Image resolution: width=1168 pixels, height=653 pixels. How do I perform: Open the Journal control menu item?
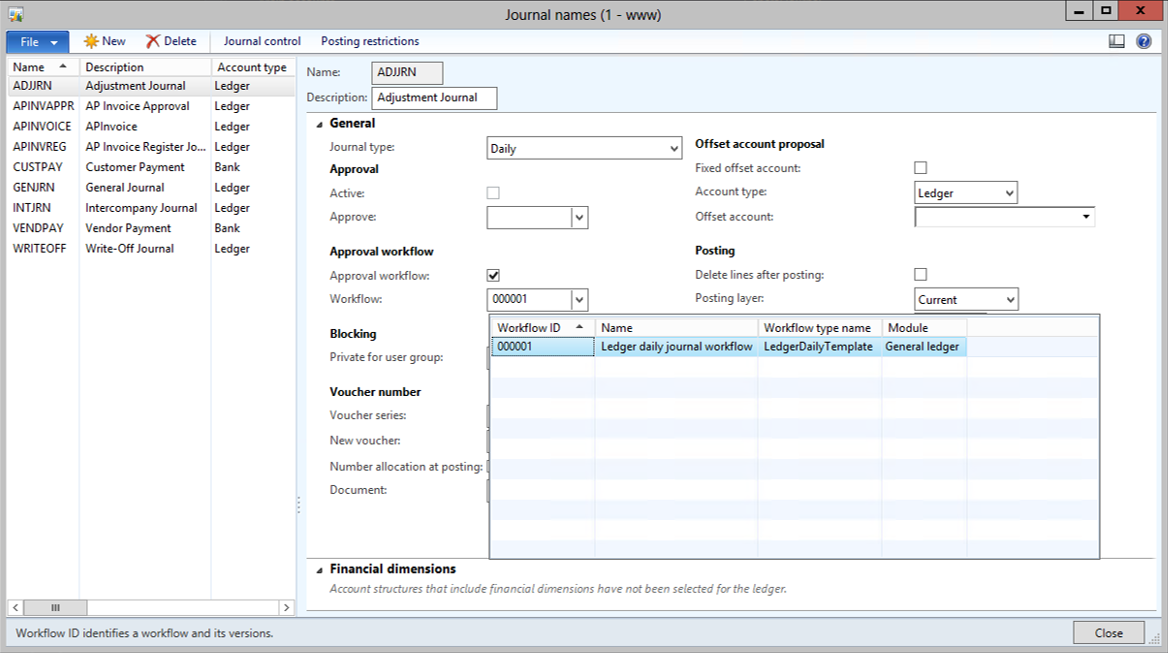tap(262, 41)
